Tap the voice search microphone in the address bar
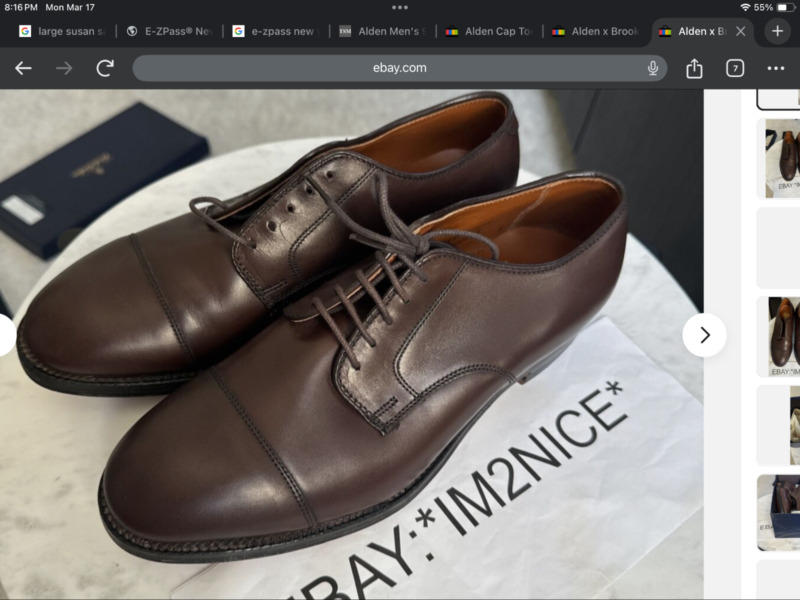Screen dimensions: 800x600 [x=652, y=69]
